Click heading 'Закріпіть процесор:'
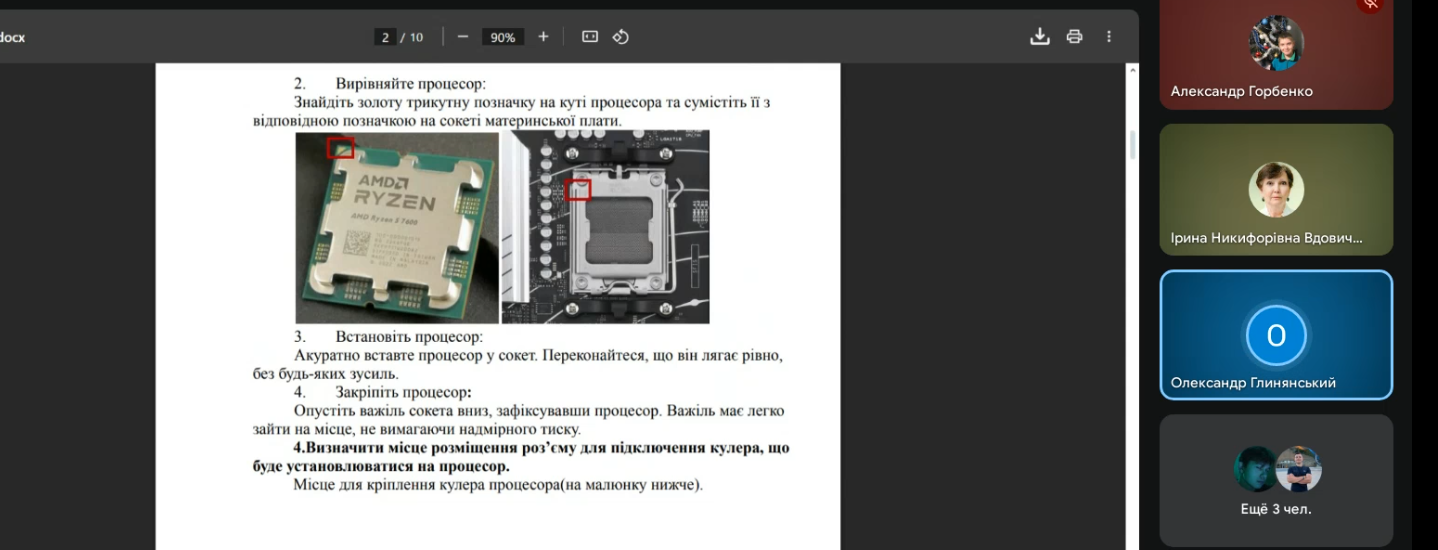 tap(404, 392)
